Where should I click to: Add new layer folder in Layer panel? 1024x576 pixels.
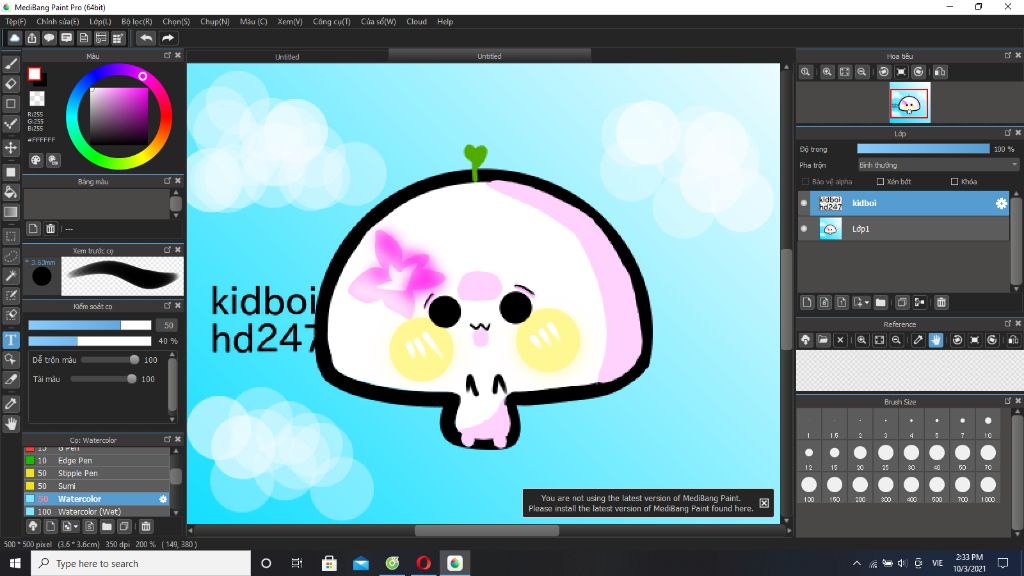click(x=880, y=302)
